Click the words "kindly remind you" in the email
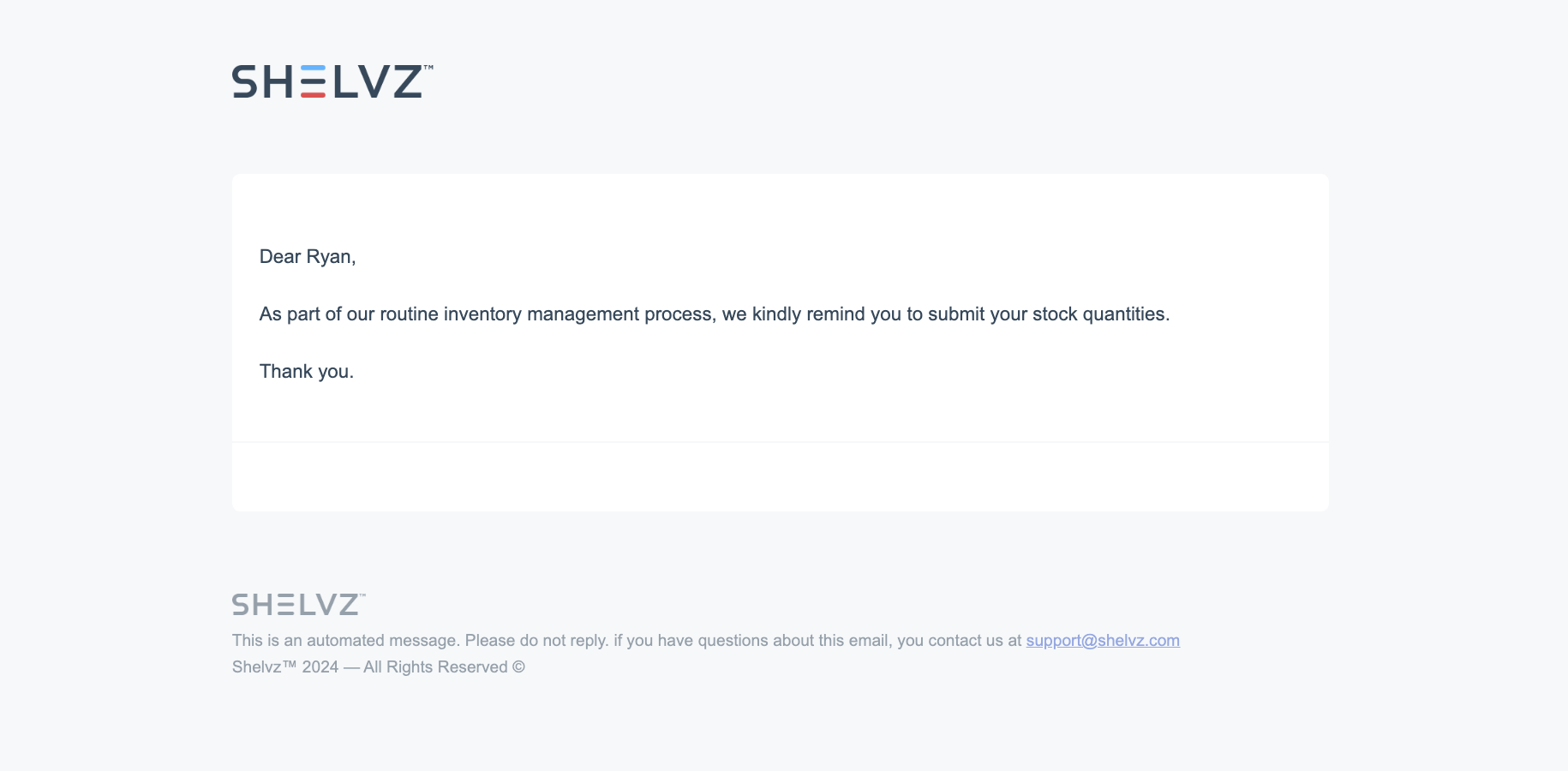Screen dimensions: 1568x771 (826, 314)
